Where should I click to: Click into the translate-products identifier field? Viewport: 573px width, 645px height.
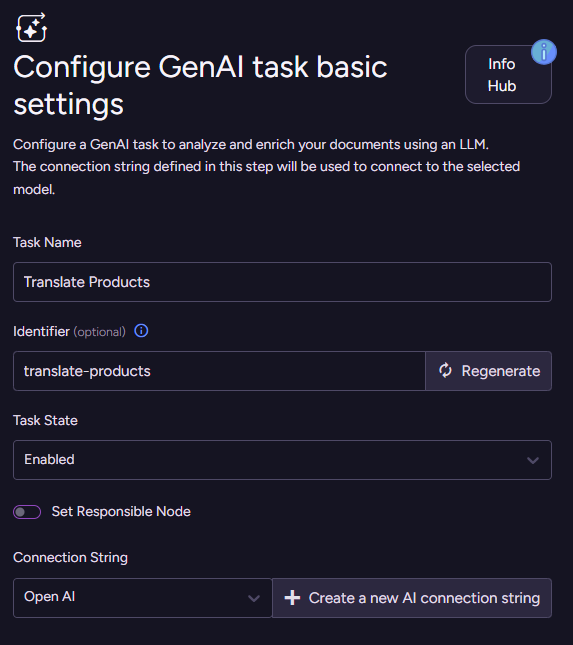219,371
